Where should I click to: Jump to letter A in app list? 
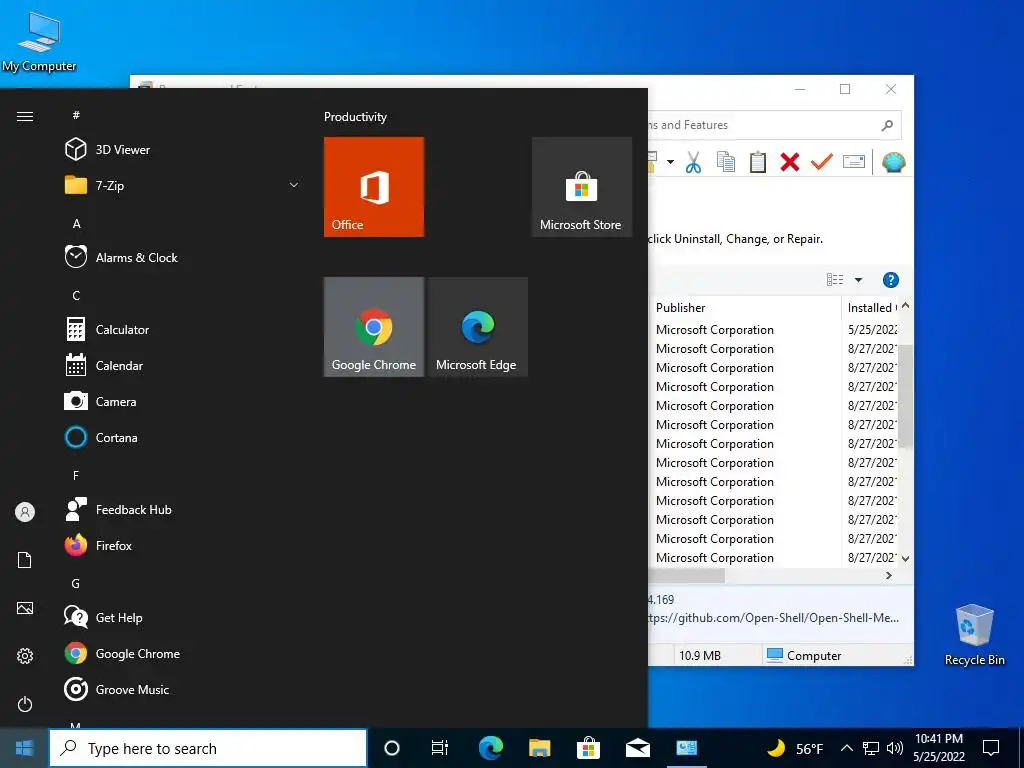(x=76, y=223)
